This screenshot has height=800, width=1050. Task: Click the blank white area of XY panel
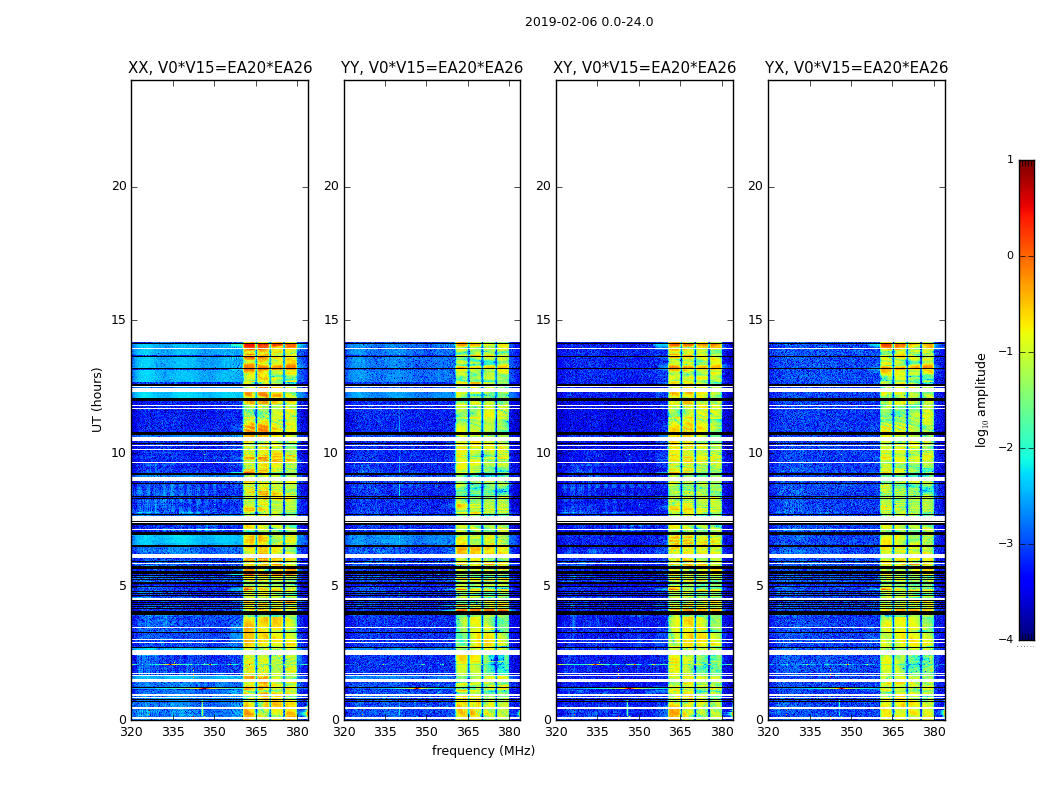point(644,211)
